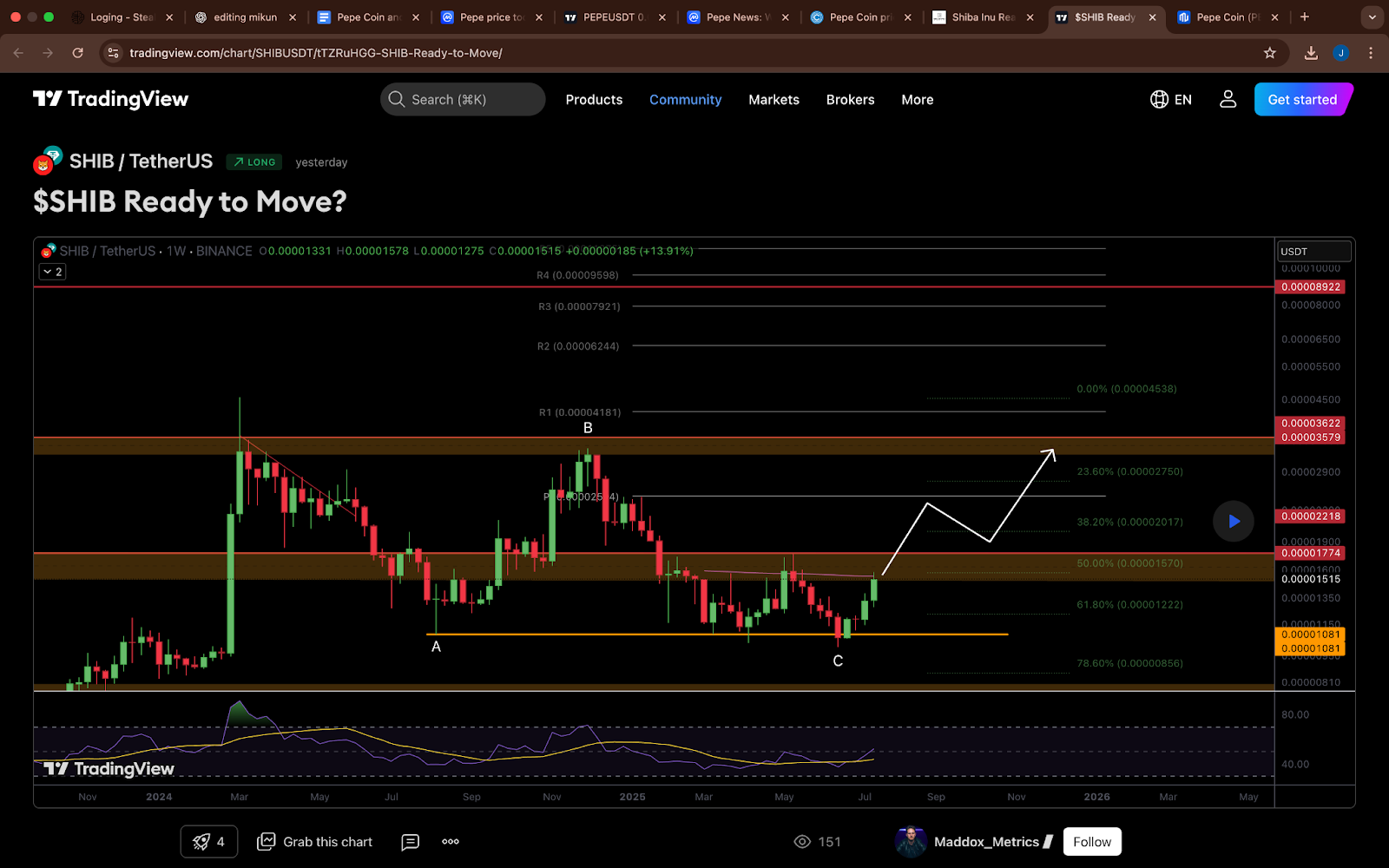The width and height of the screenshot is (1389, 868).
Task: Focus the Search input field
Action: (x=463, y=99)
